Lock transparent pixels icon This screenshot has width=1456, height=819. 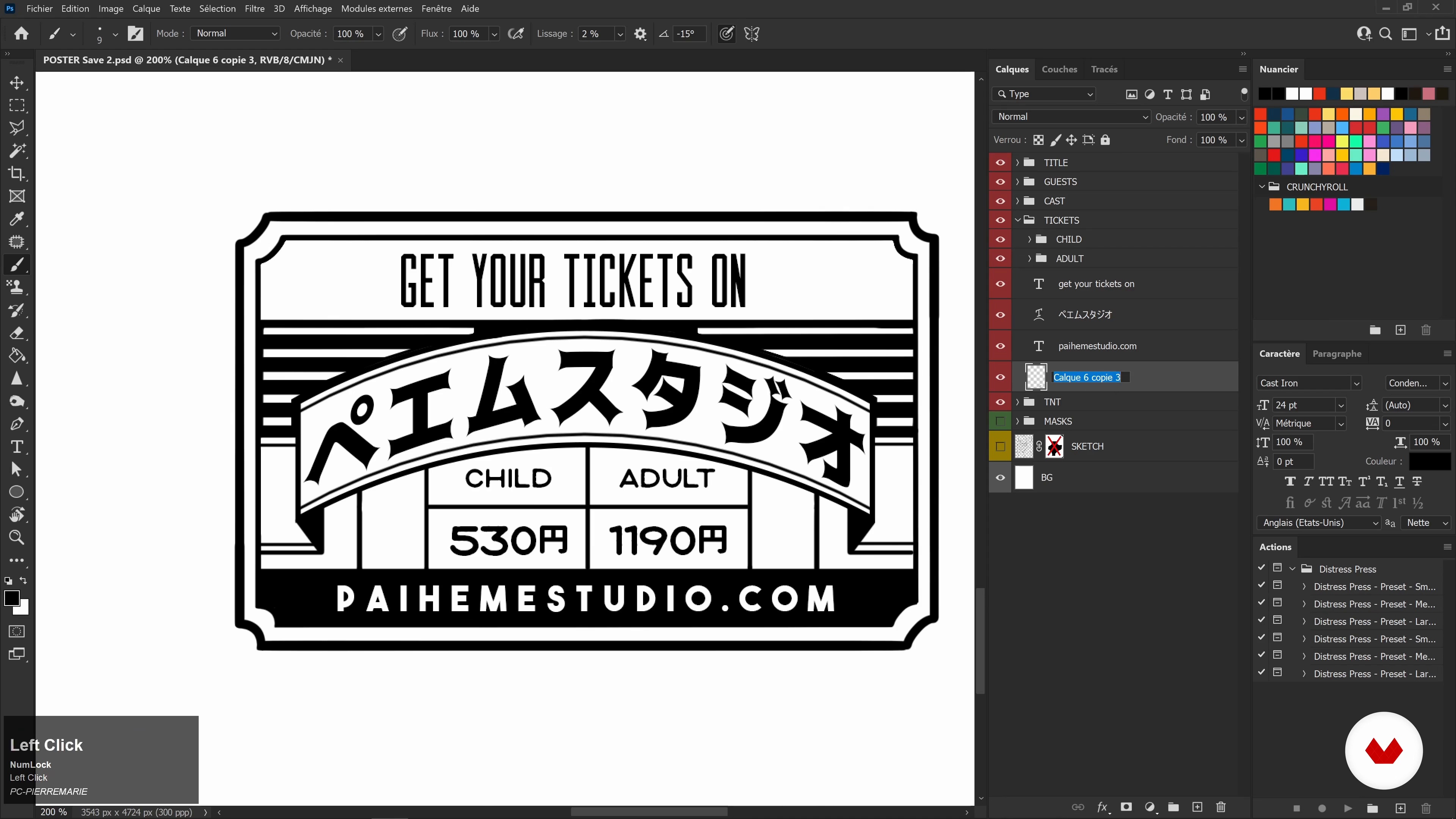[x=1038, y=140]
